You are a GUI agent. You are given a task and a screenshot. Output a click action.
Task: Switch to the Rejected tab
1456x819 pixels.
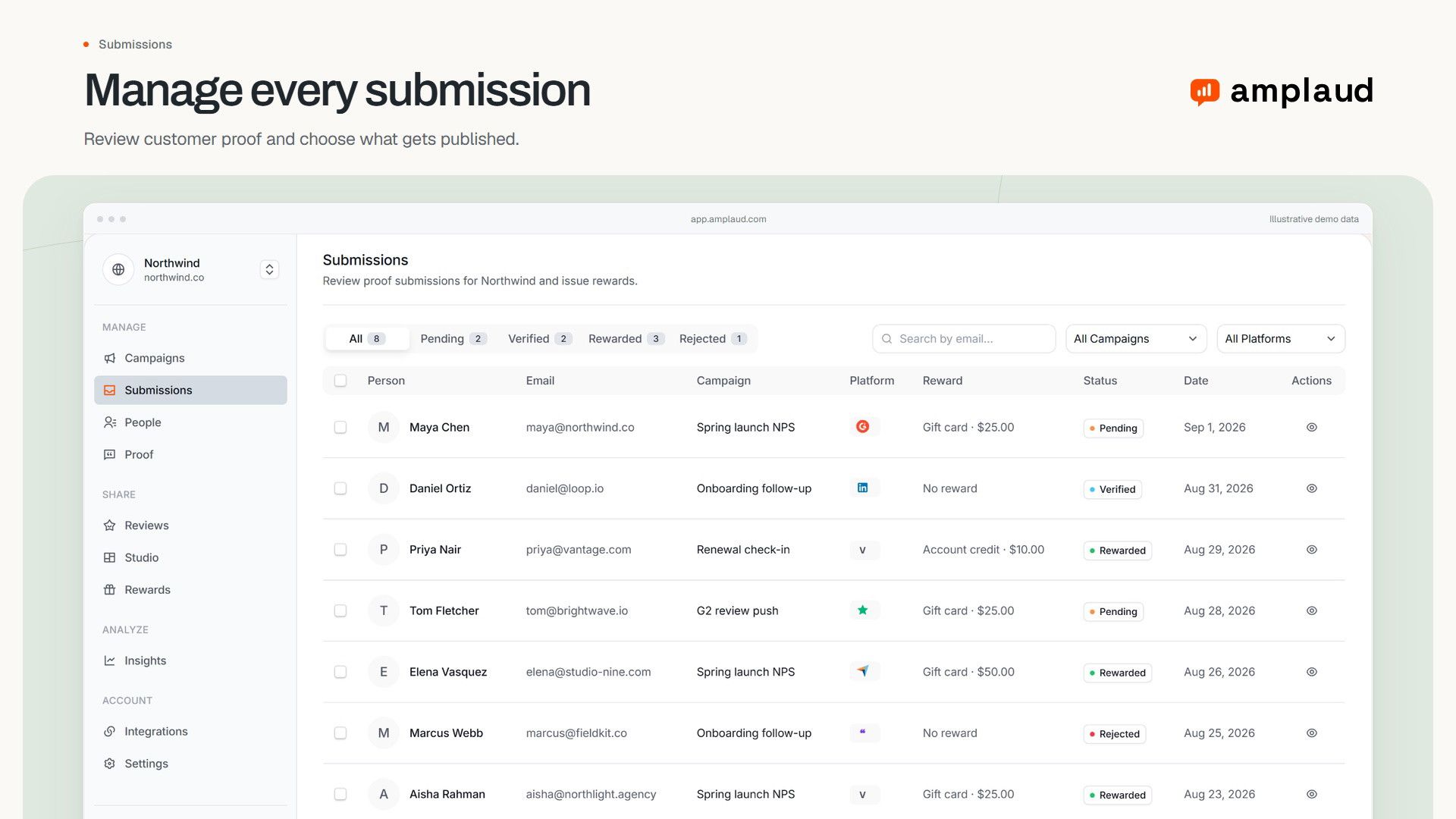click(713, 339)
